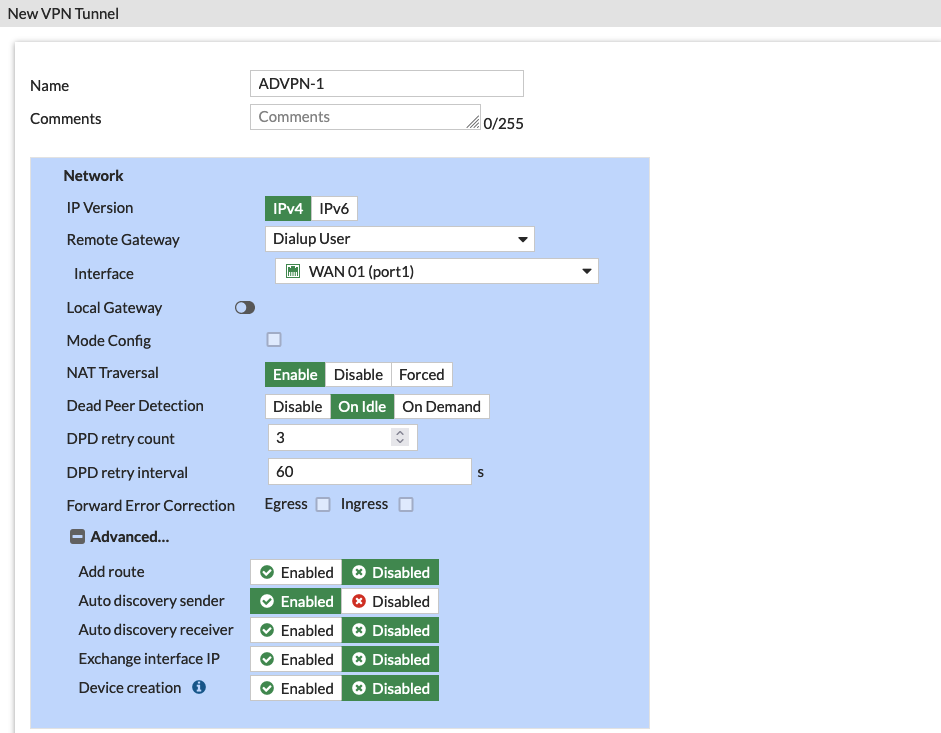941x733 pixels.
Task: Open the Remote Gateway dropdown
Action: [x=400, y=239]
